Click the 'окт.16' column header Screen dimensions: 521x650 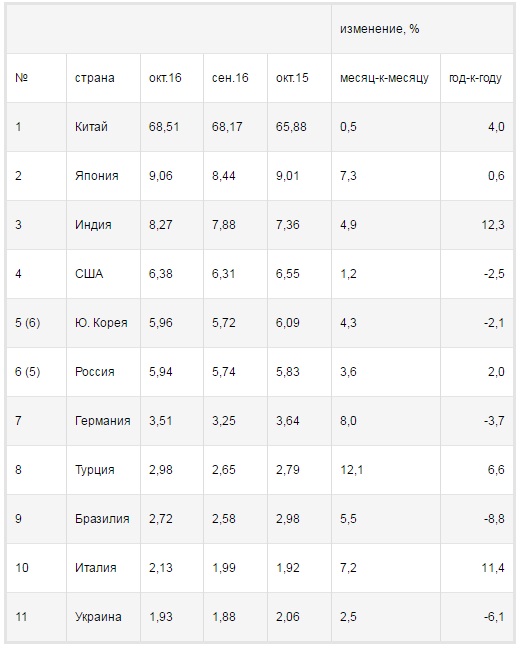coord(172,78)
